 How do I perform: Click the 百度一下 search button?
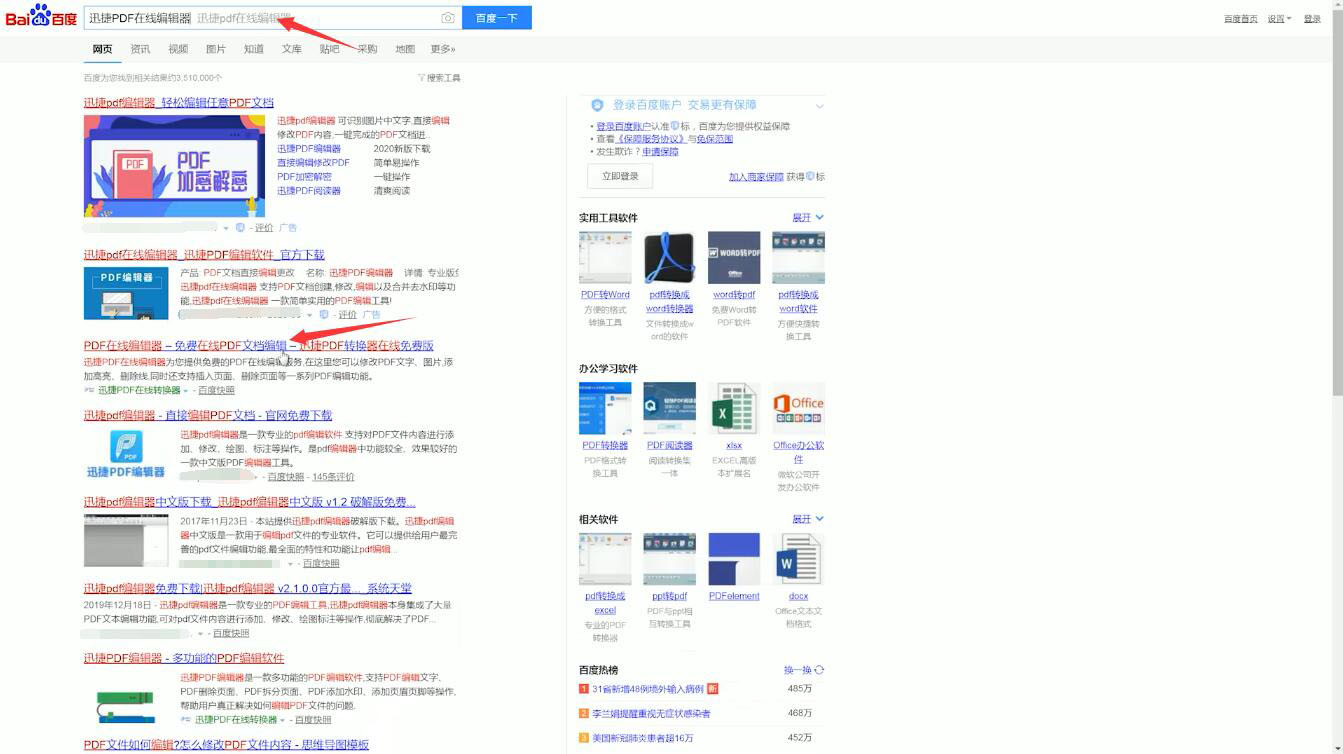pos(496,18)
